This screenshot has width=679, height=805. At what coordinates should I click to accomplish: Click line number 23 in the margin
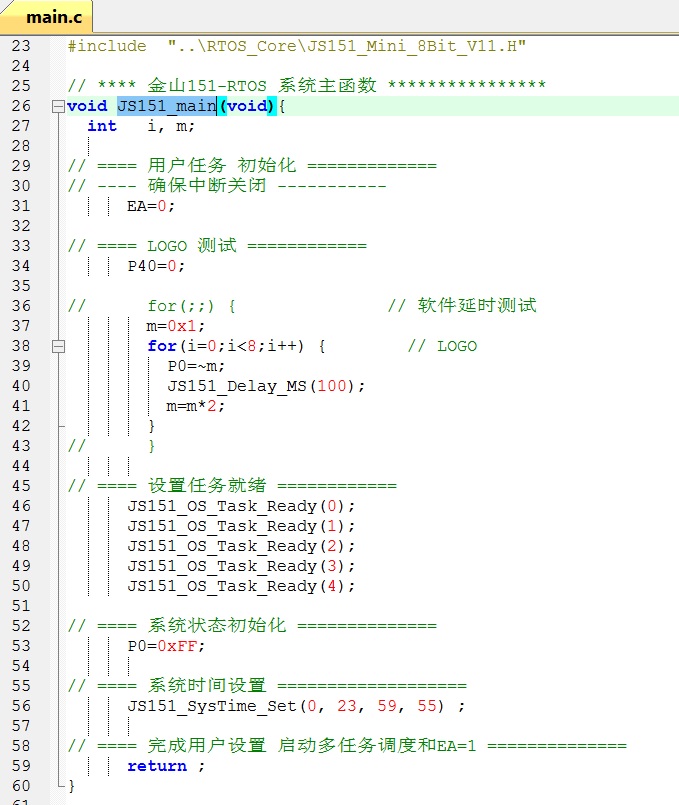click(x=21, y=46)
